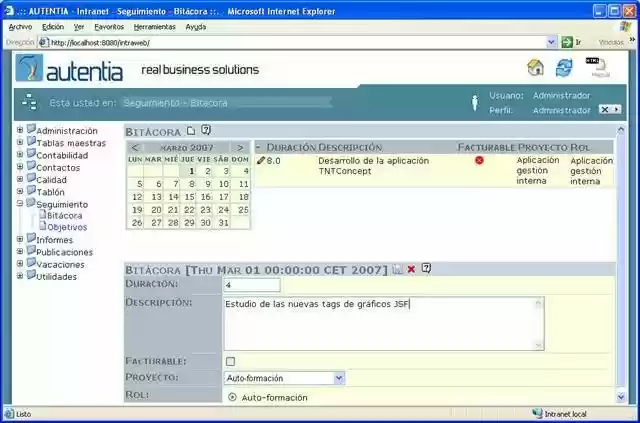The width and height of the screenshot is (640, 423).
Task: Click the site map icon in the location bar
Action: (x=29, y=102)
